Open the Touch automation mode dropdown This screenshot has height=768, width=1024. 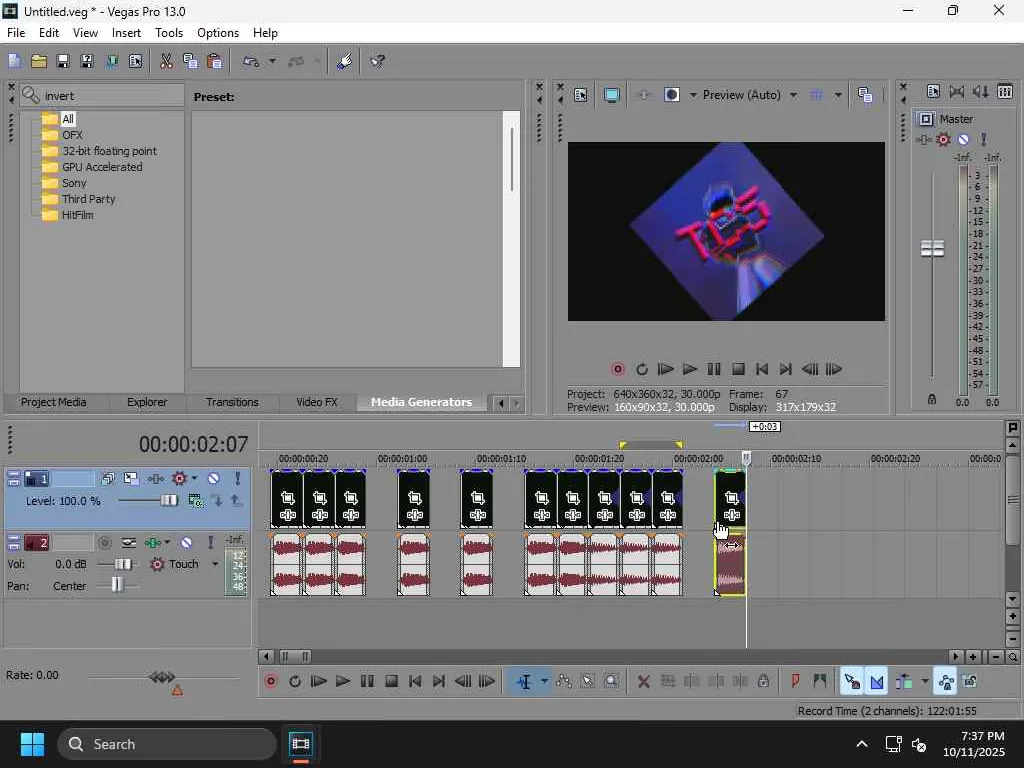[215, 564]
